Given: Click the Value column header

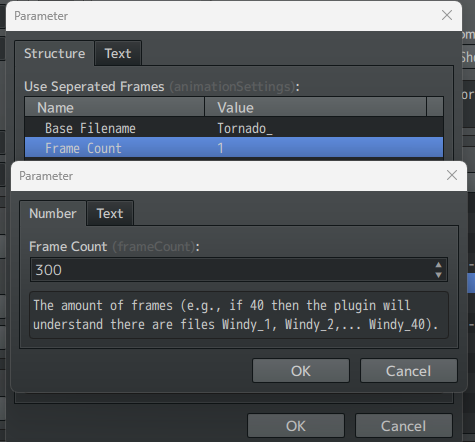Looking at the screenshot, I should click(315, 108).
